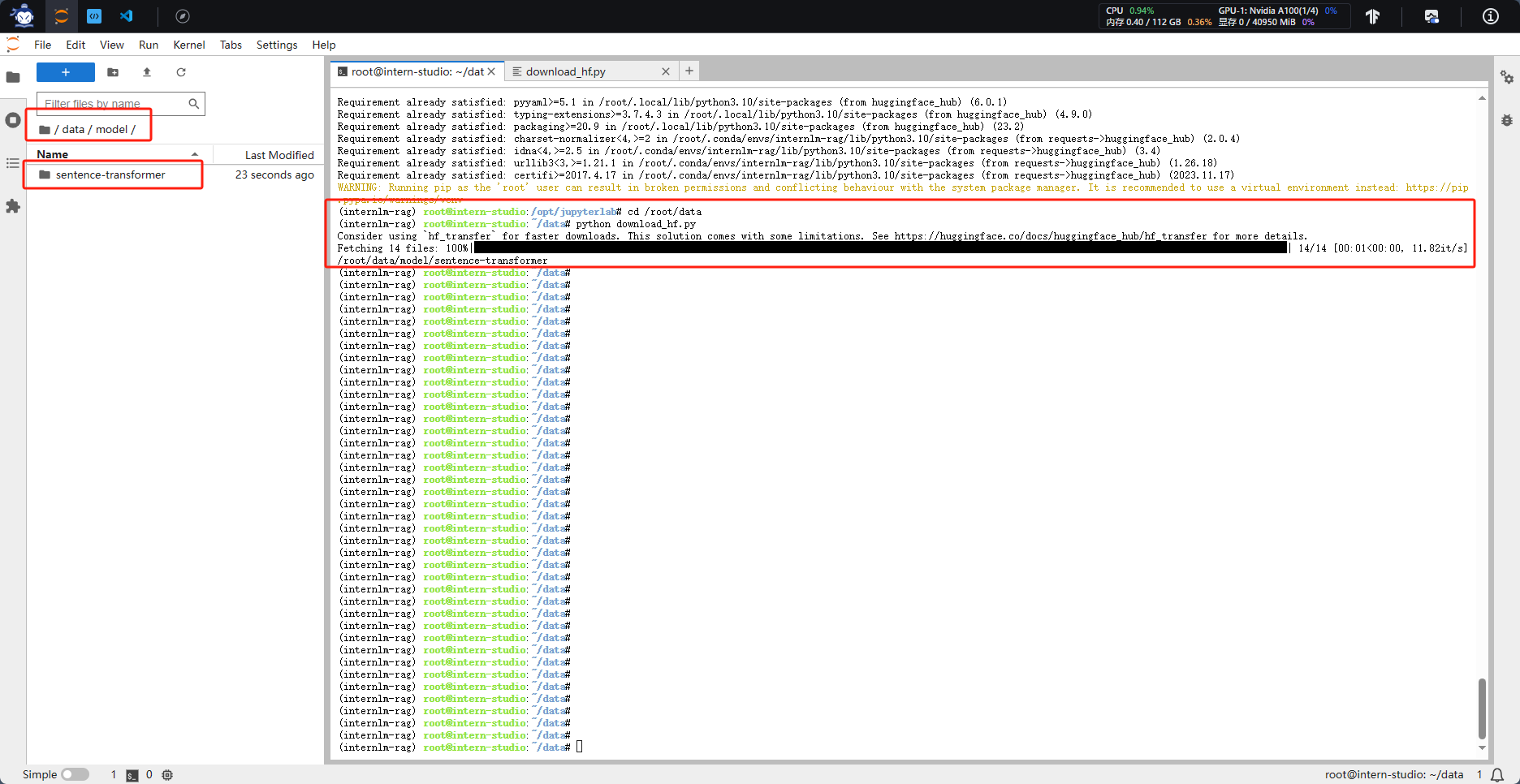This screenshot has width=1520, height=784.
Task: Open the View menu
Action: (x=112, y=45)
